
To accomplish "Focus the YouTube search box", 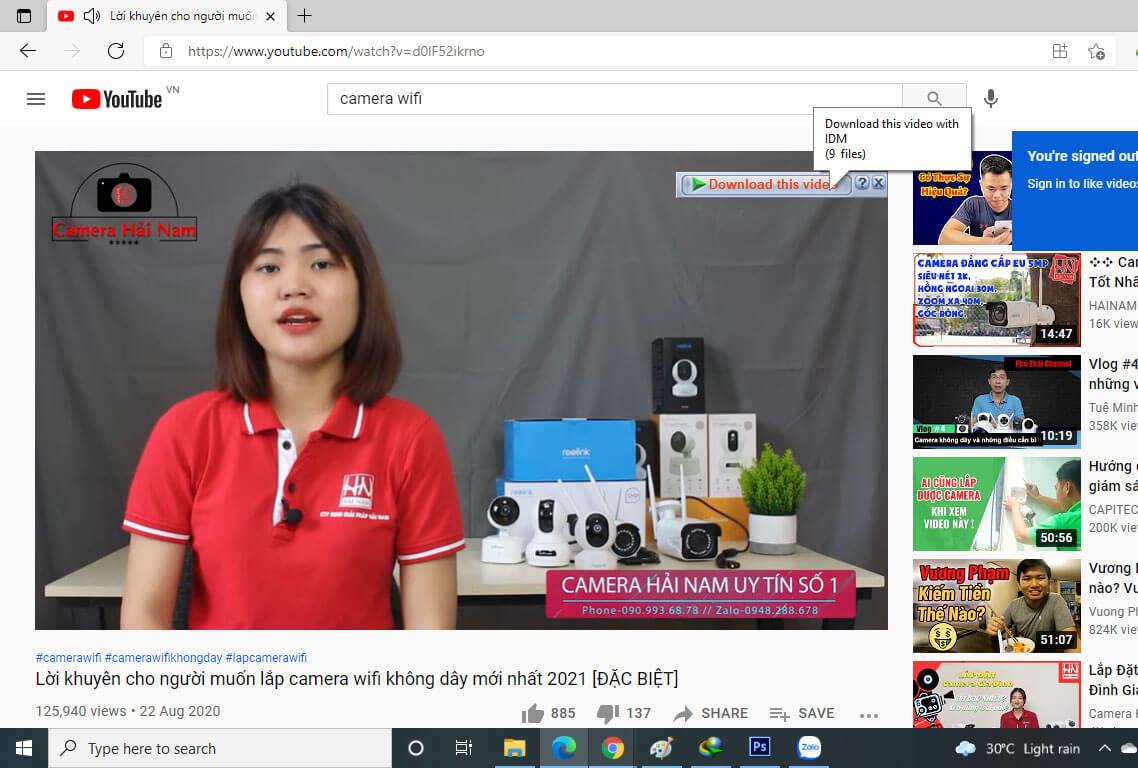I will pos(615,99).
